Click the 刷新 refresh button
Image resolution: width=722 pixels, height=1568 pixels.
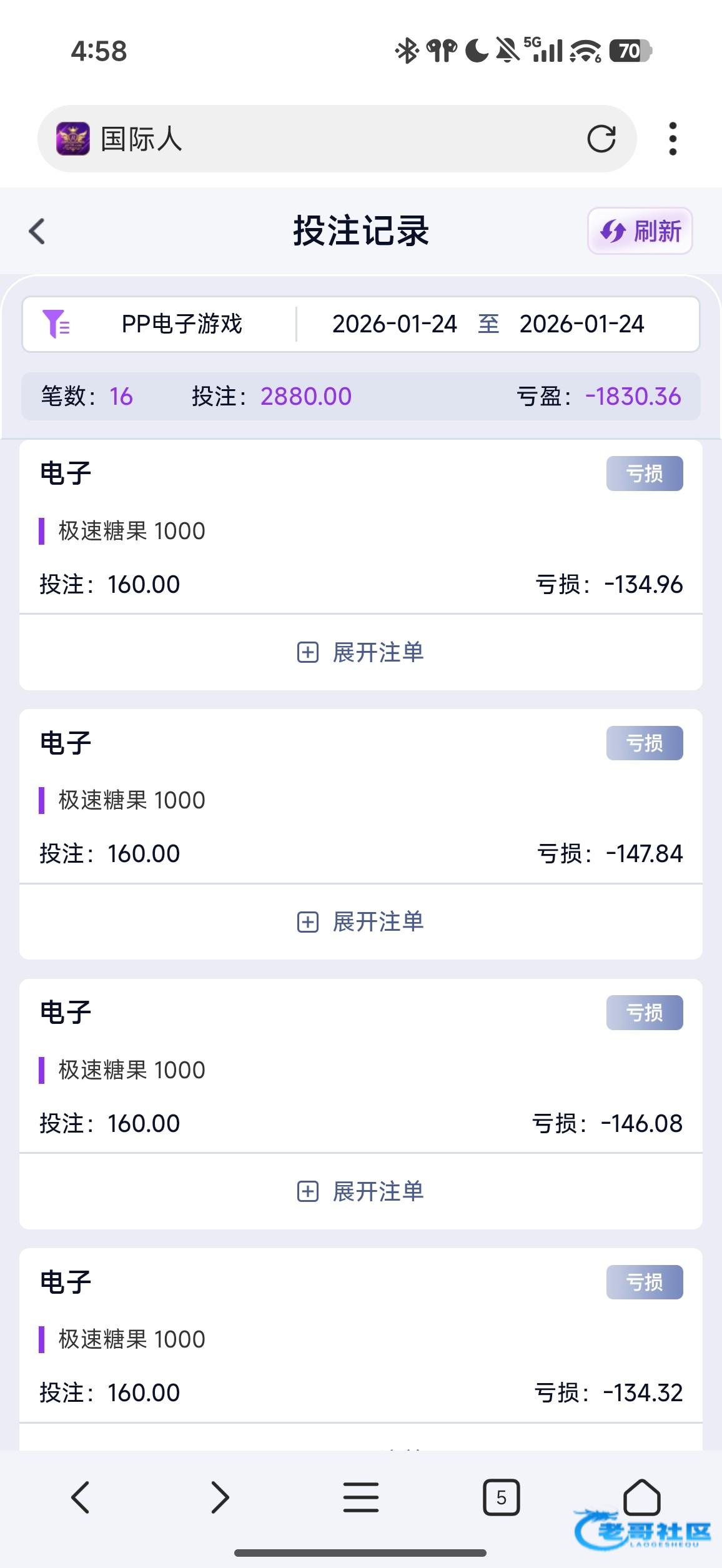(x=640, y=231)
